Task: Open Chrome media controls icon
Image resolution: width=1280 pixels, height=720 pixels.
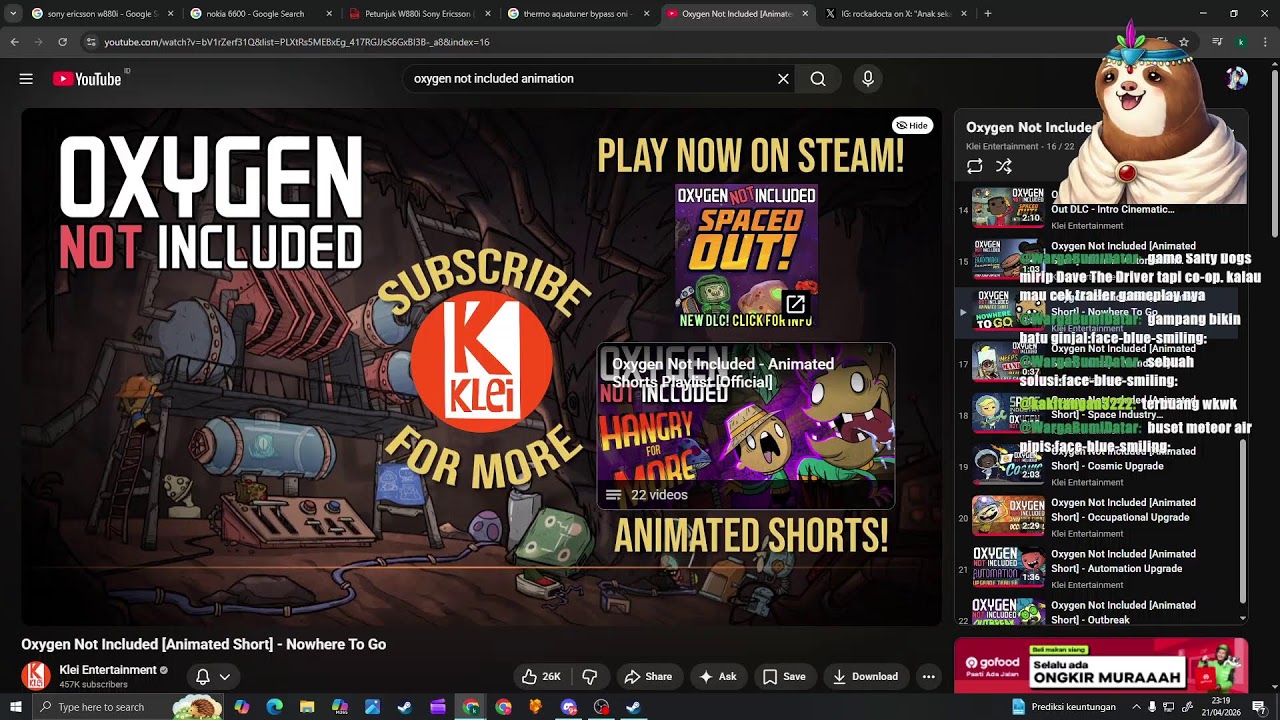Action: [x=1216, y=42]
